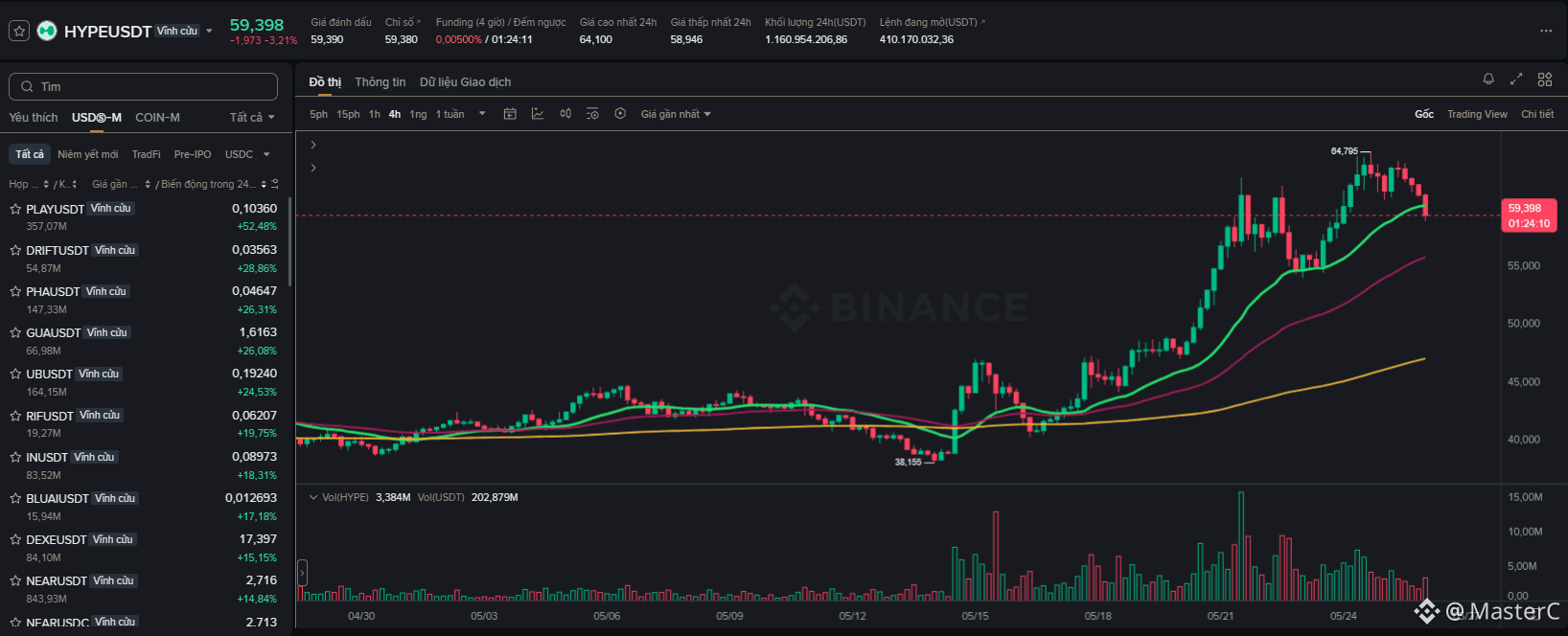Open the chart display settings list icon
Screen dimensions: 1568x636
pyautogui.click(x=592, y=114)
